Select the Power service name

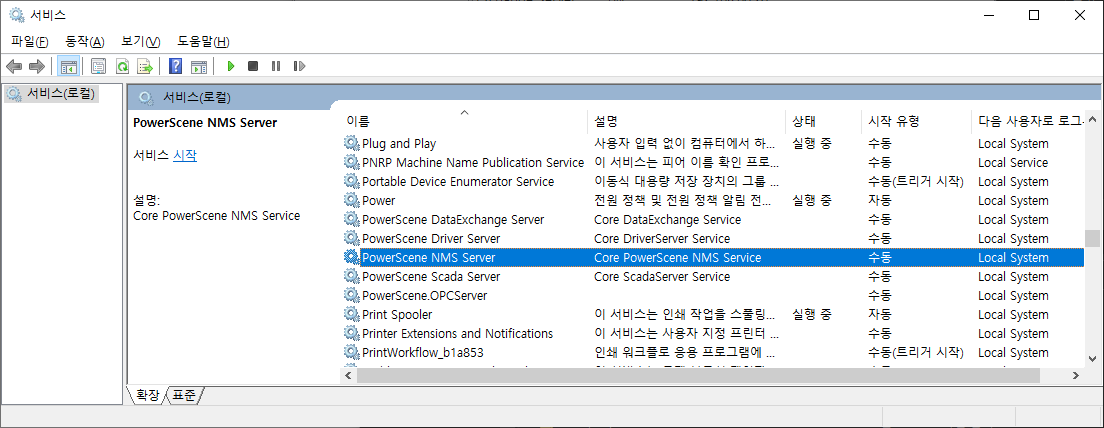pos(378,201)
